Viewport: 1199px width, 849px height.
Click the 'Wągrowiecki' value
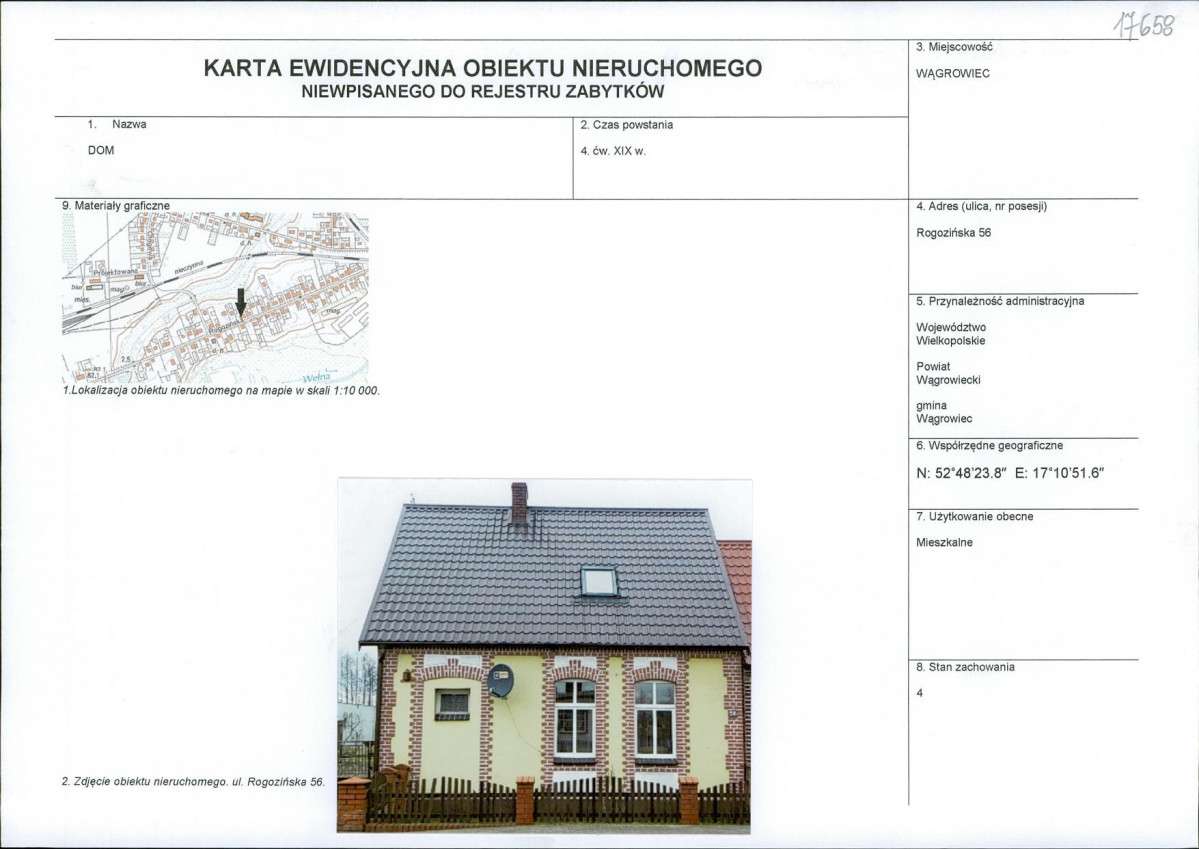(x=948, y=379)
